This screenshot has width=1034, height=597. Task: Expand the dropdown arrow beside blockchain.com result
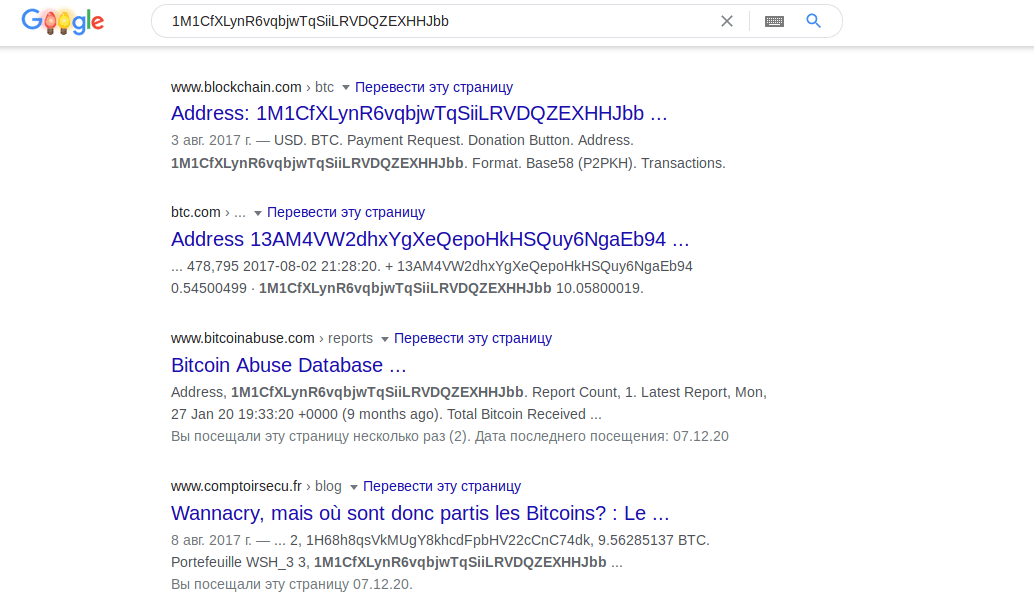click(346, 88)
